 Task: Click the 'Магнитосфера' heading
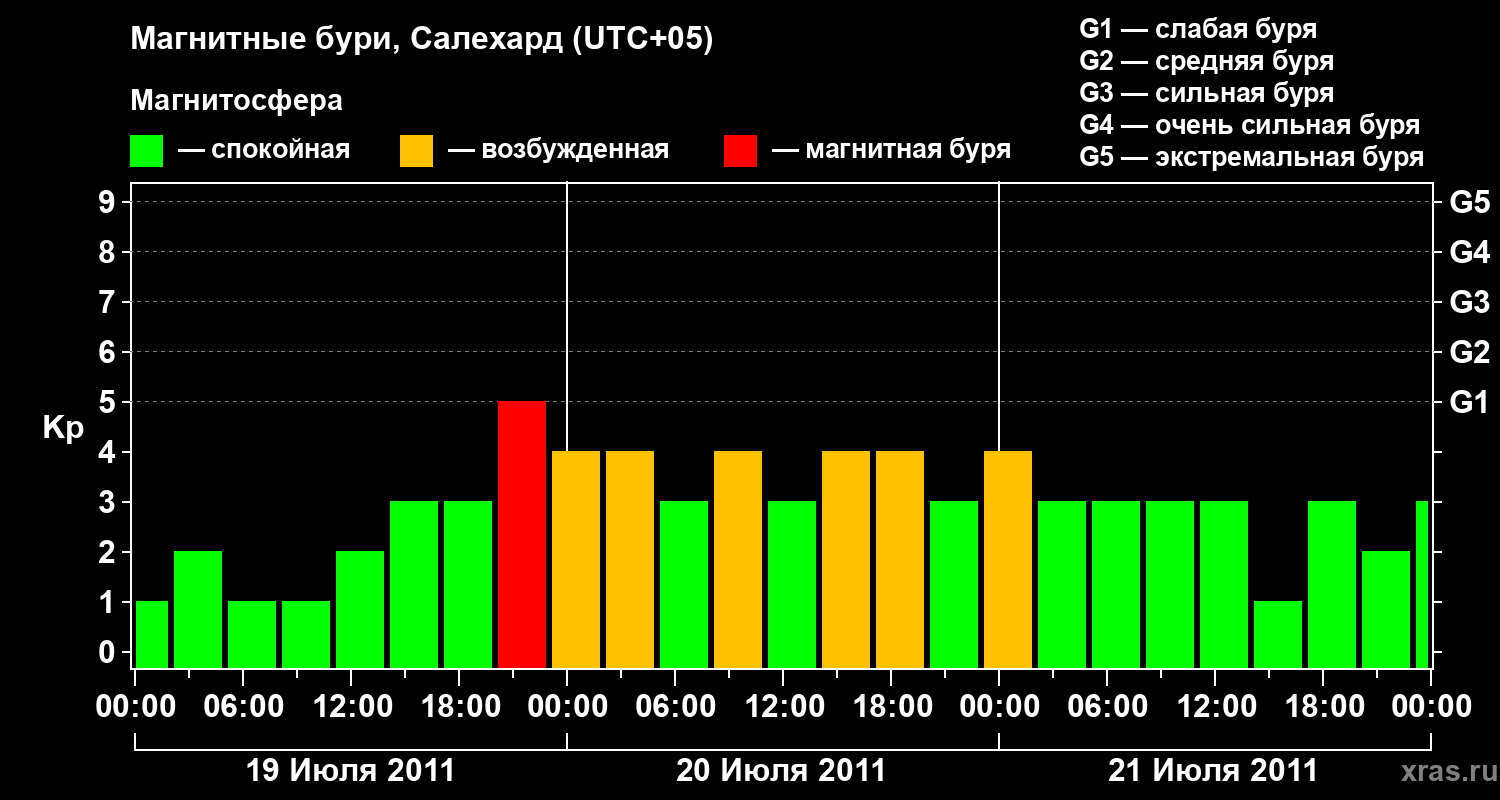coord(236,101)
